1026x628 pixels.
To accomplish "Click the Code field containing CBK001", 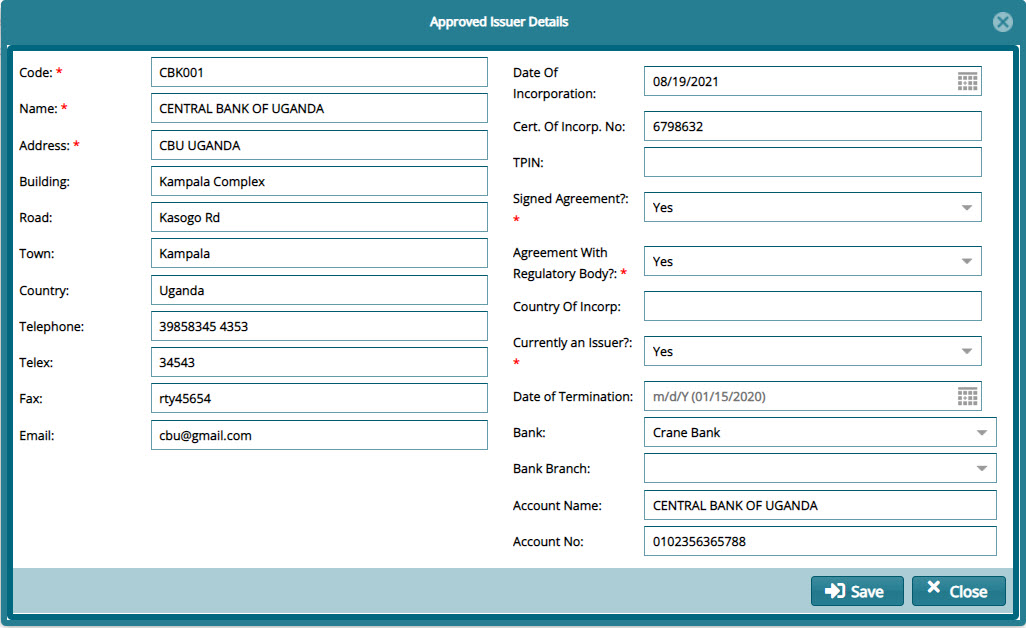I will tap(319, 72).
